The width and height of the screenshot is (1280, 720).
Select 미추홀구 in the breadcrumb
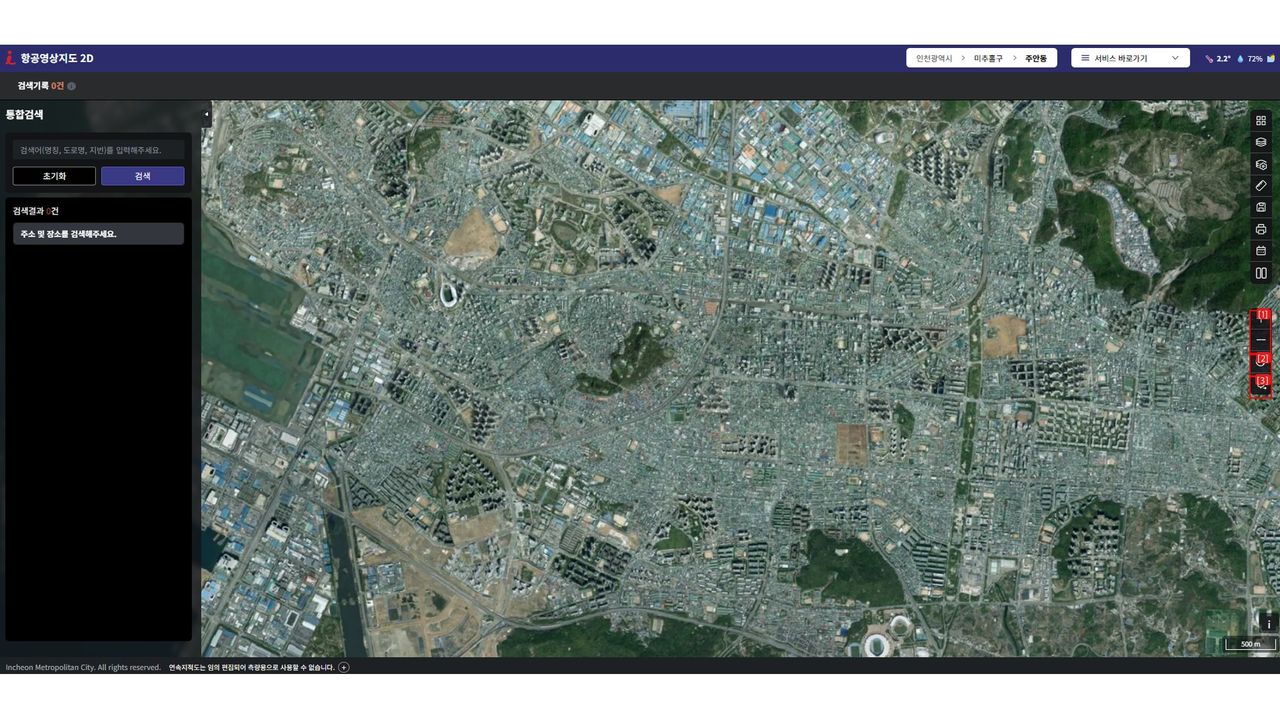click(x=988, y=58)
